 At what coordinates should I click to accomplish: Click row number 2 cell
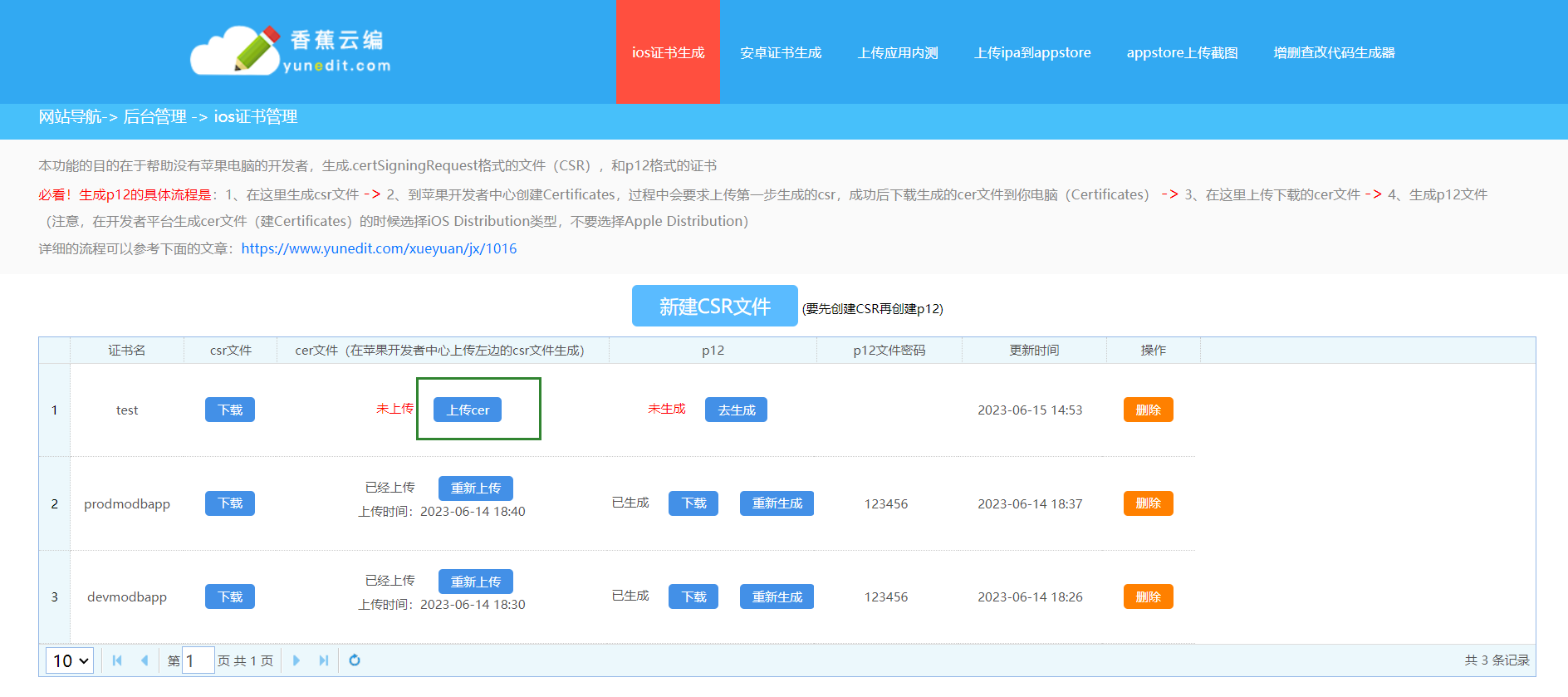55,503
